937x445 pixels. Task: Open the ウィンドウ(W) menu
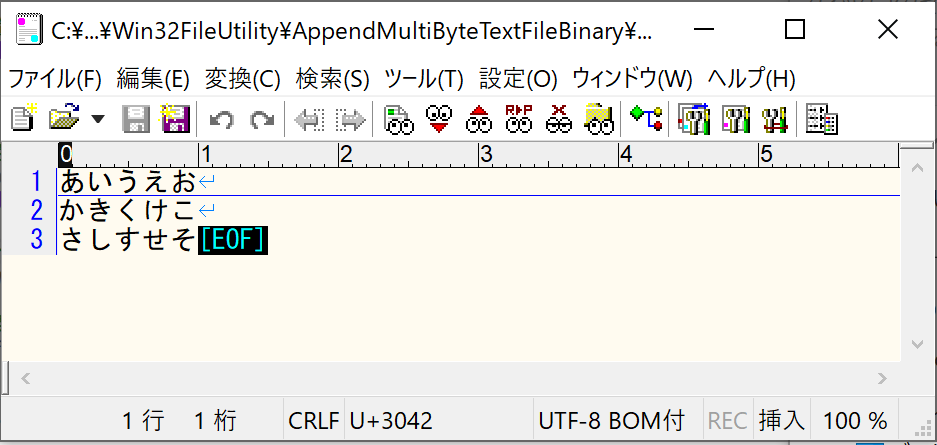[632, 79]
